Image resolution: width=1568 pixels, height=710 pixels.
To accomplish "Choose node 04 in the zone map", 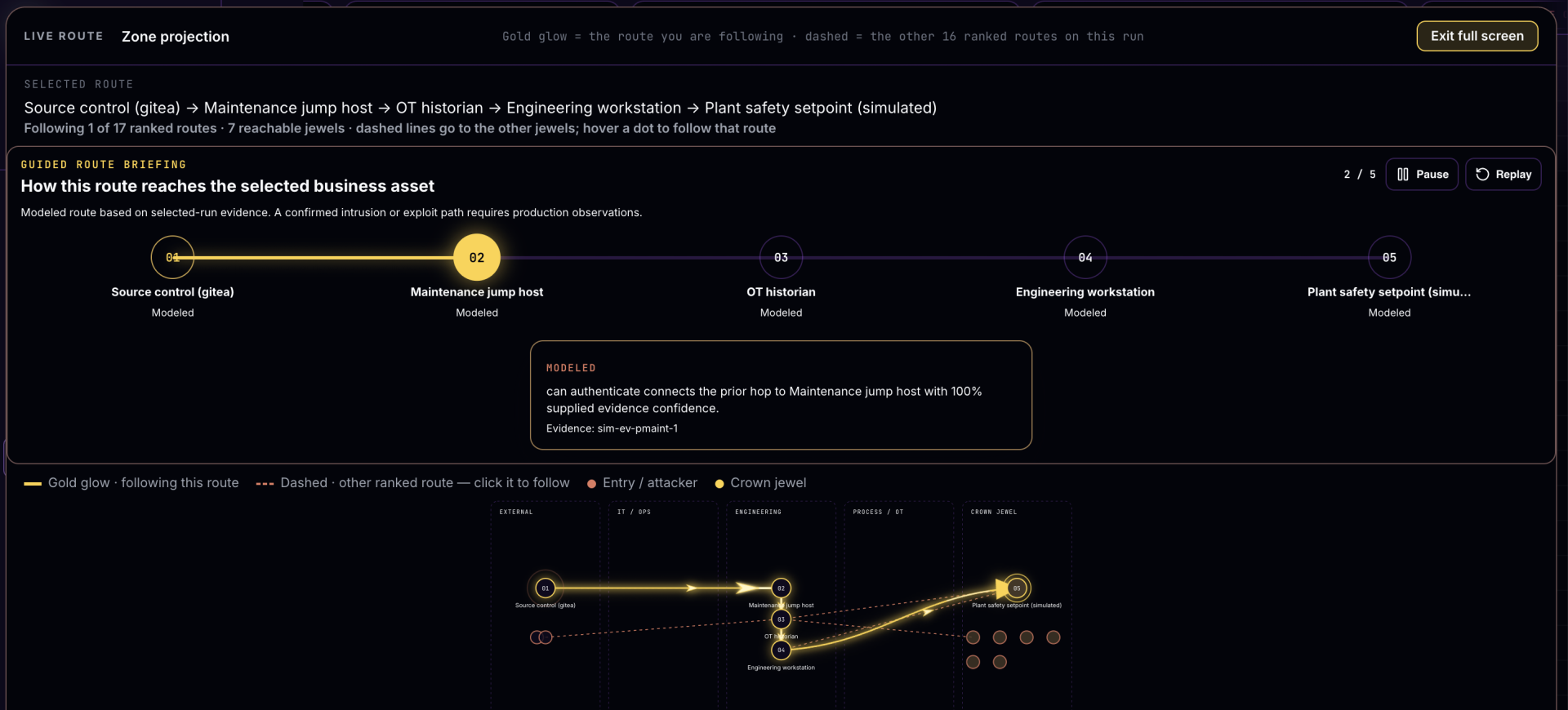I will [x=781, y=650].
